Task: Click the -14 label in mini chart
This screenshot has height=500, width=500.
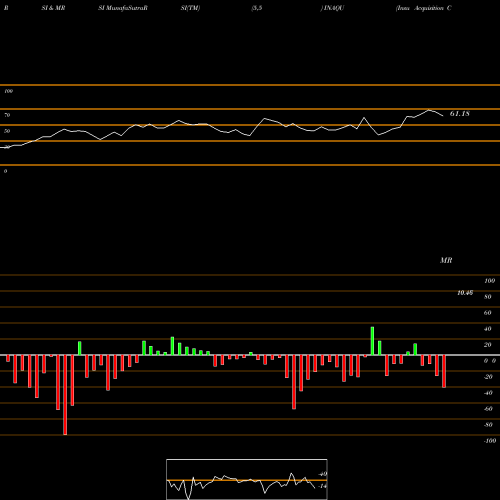Action: 322,486
